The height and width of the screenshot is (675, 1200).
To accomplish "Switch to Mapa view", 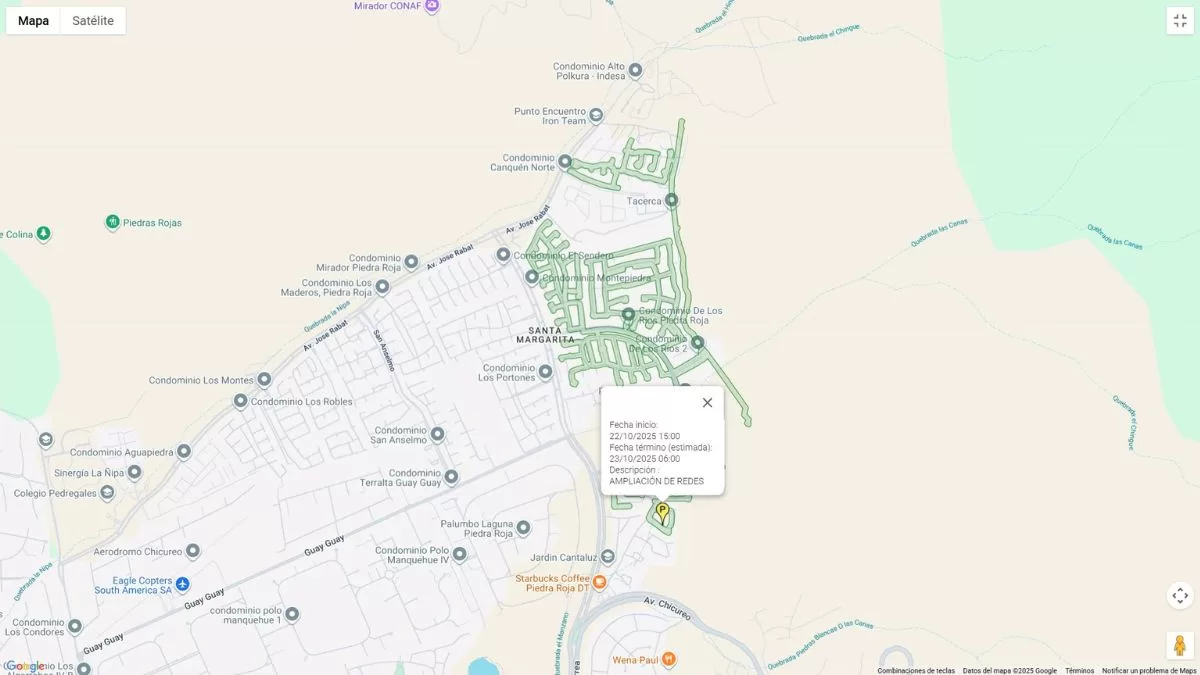I will tap(33, 21).
